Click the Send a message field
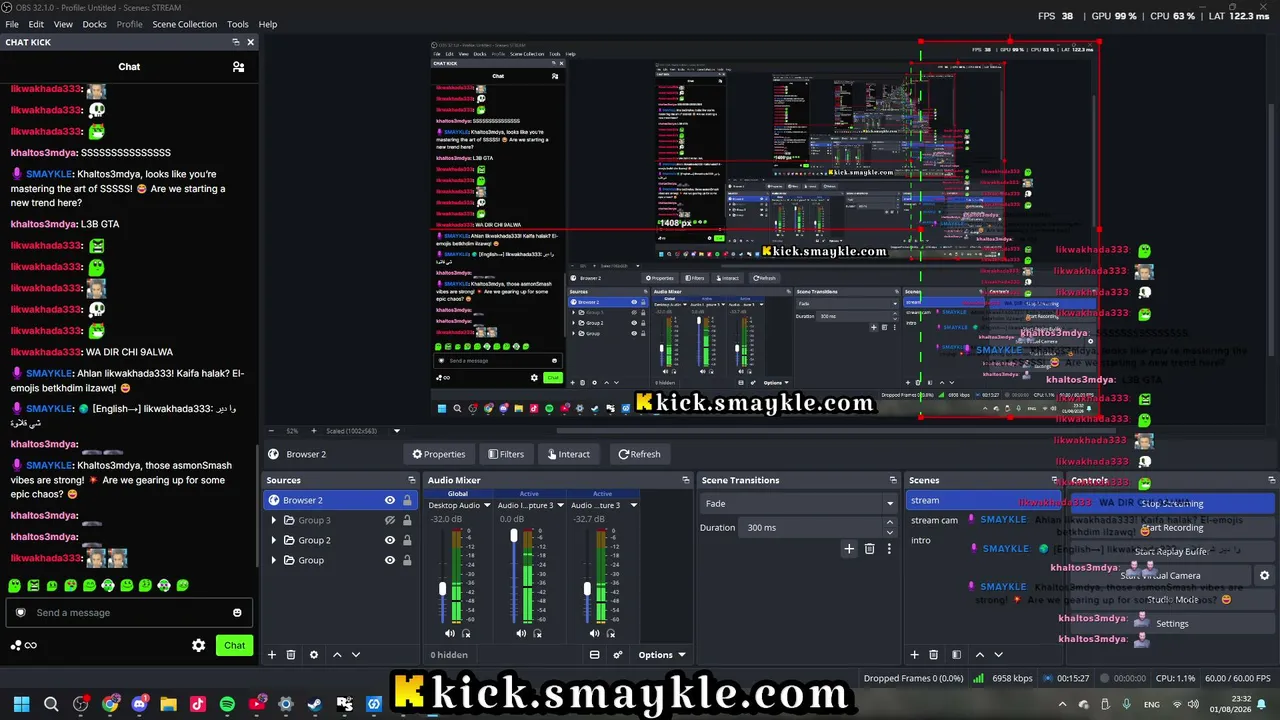This screenshot has width=1280, height=720. tap(129, 613)
